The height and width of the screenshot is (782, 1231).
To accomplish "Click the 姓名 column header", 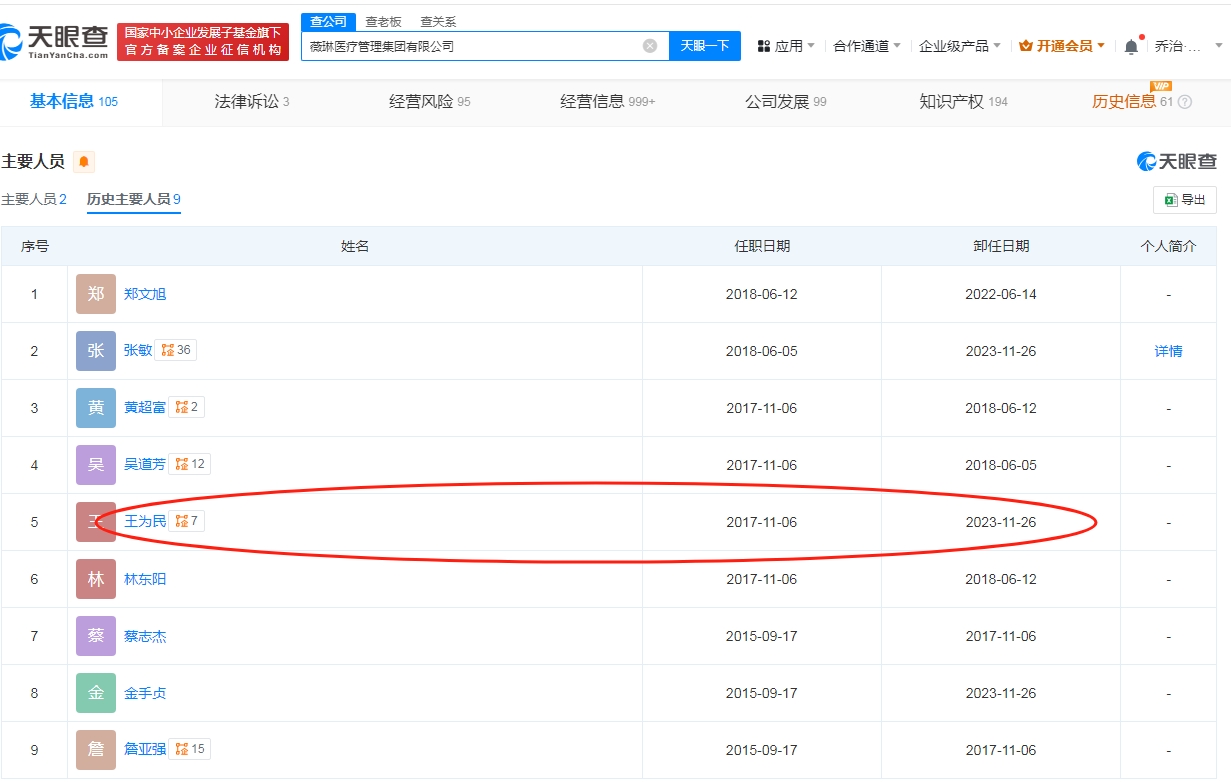I will (355, 246).
